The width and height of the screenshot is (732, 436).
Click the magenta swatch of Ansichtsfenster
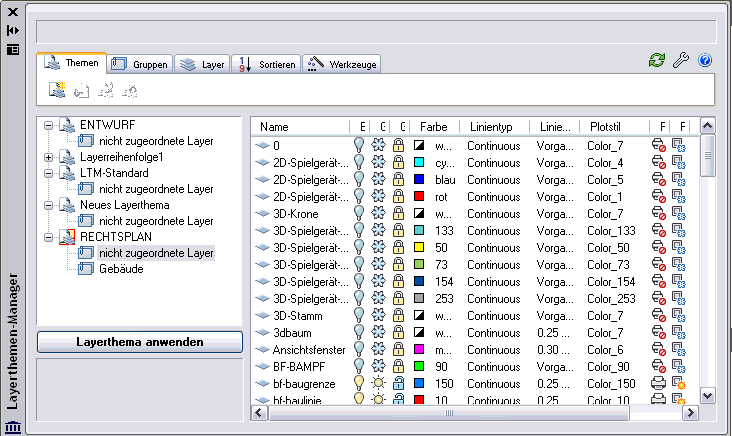[x=419, y=350]
